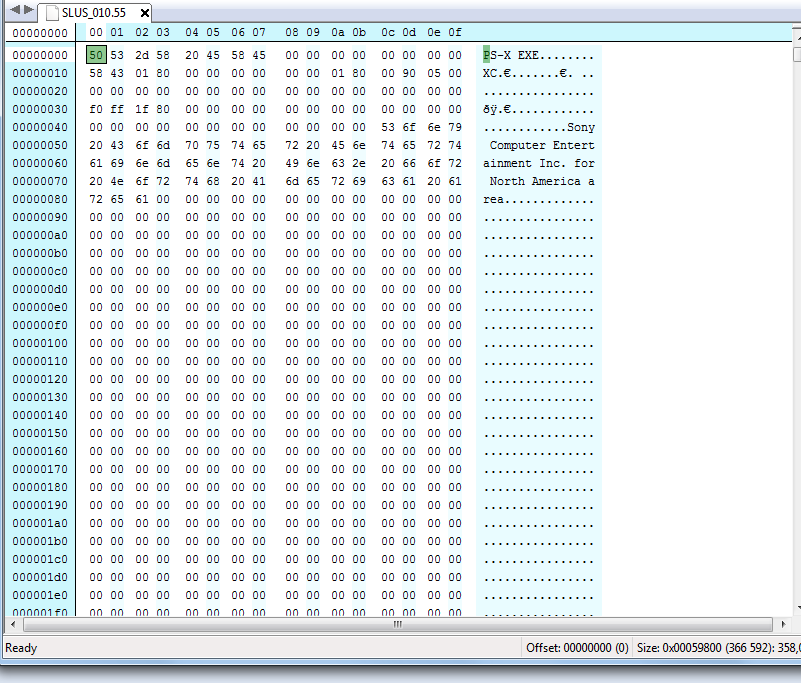Click ASCII text 'Computer Entert'

click(x=542, y=145)
